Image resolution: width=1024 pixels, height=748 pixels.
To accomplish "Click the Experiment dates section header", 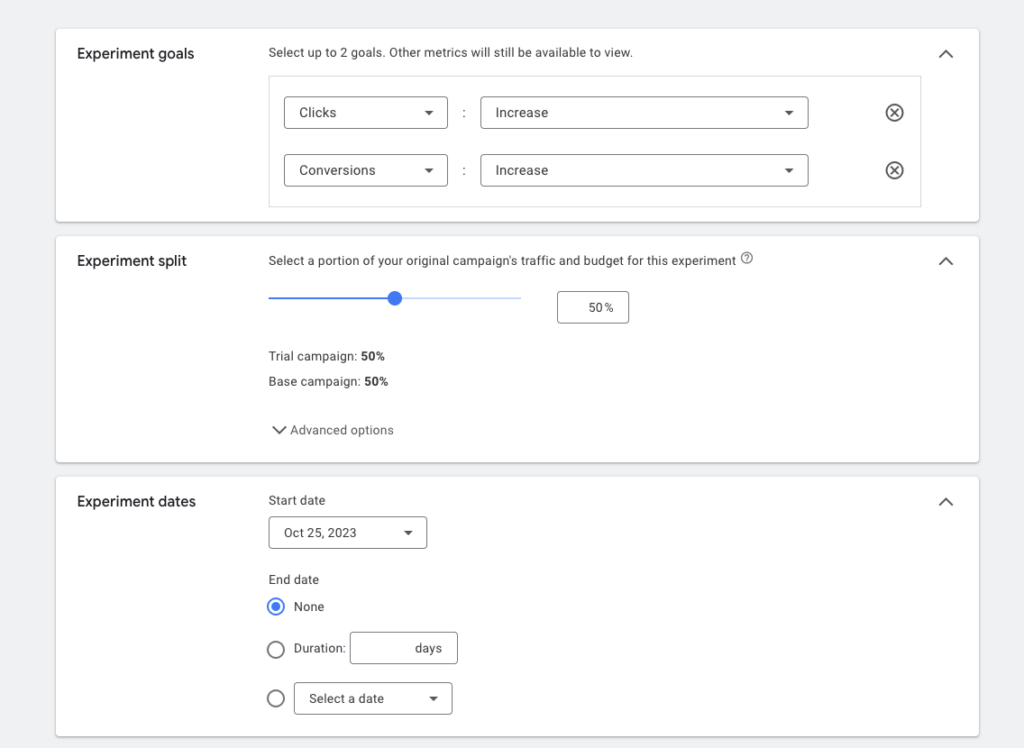I will pyautogui.click(x=135, y=501).
